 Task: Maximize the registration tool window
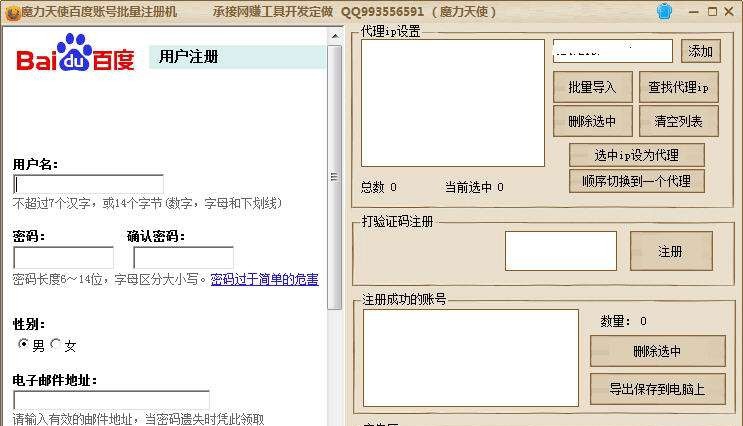coord(712,12)
